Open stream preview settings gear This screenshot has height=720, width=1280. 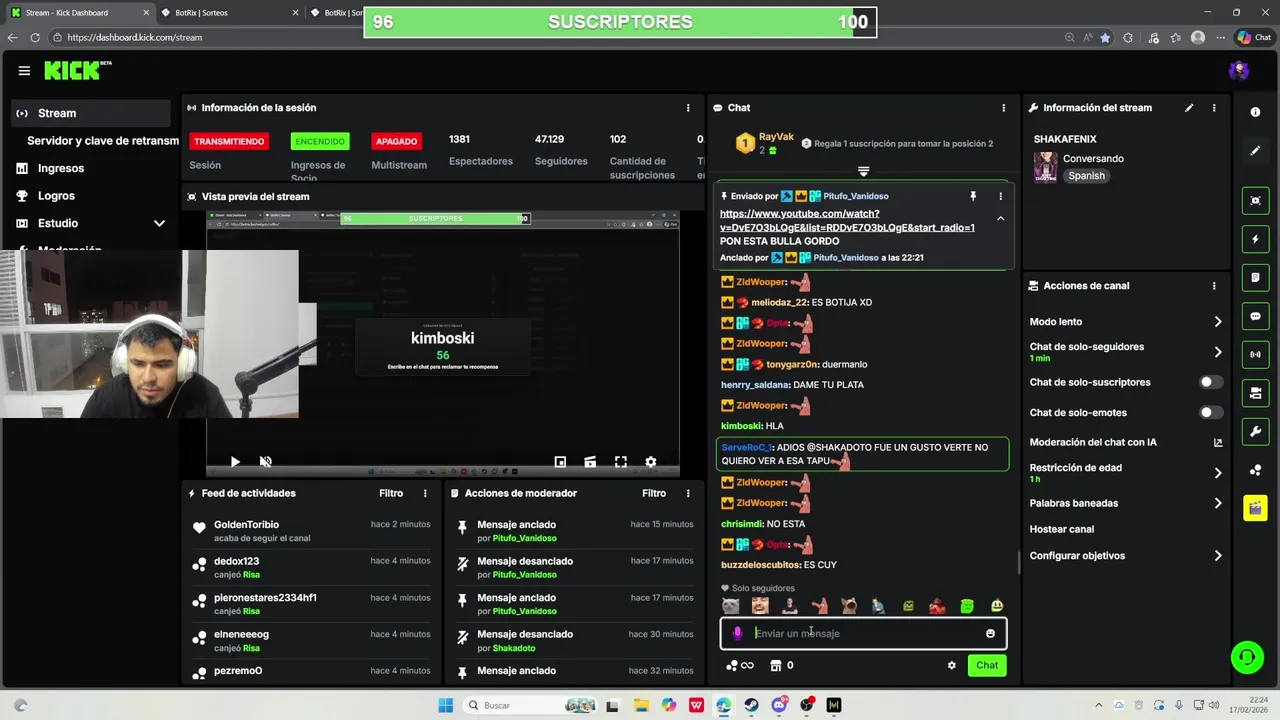click(x=651, y=462)
